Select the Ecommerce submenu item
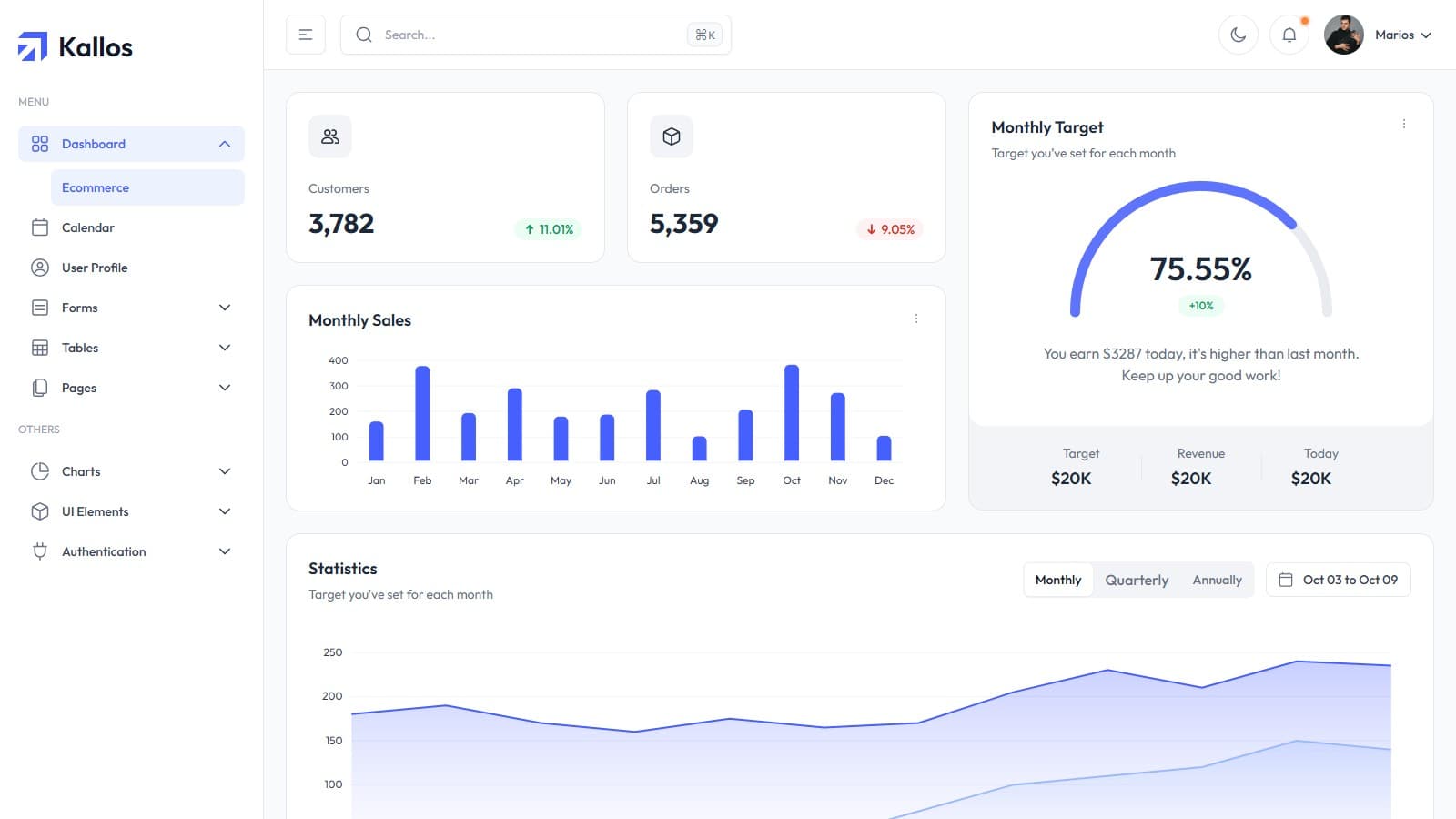 pyautogui.click(x=147, y=187)
